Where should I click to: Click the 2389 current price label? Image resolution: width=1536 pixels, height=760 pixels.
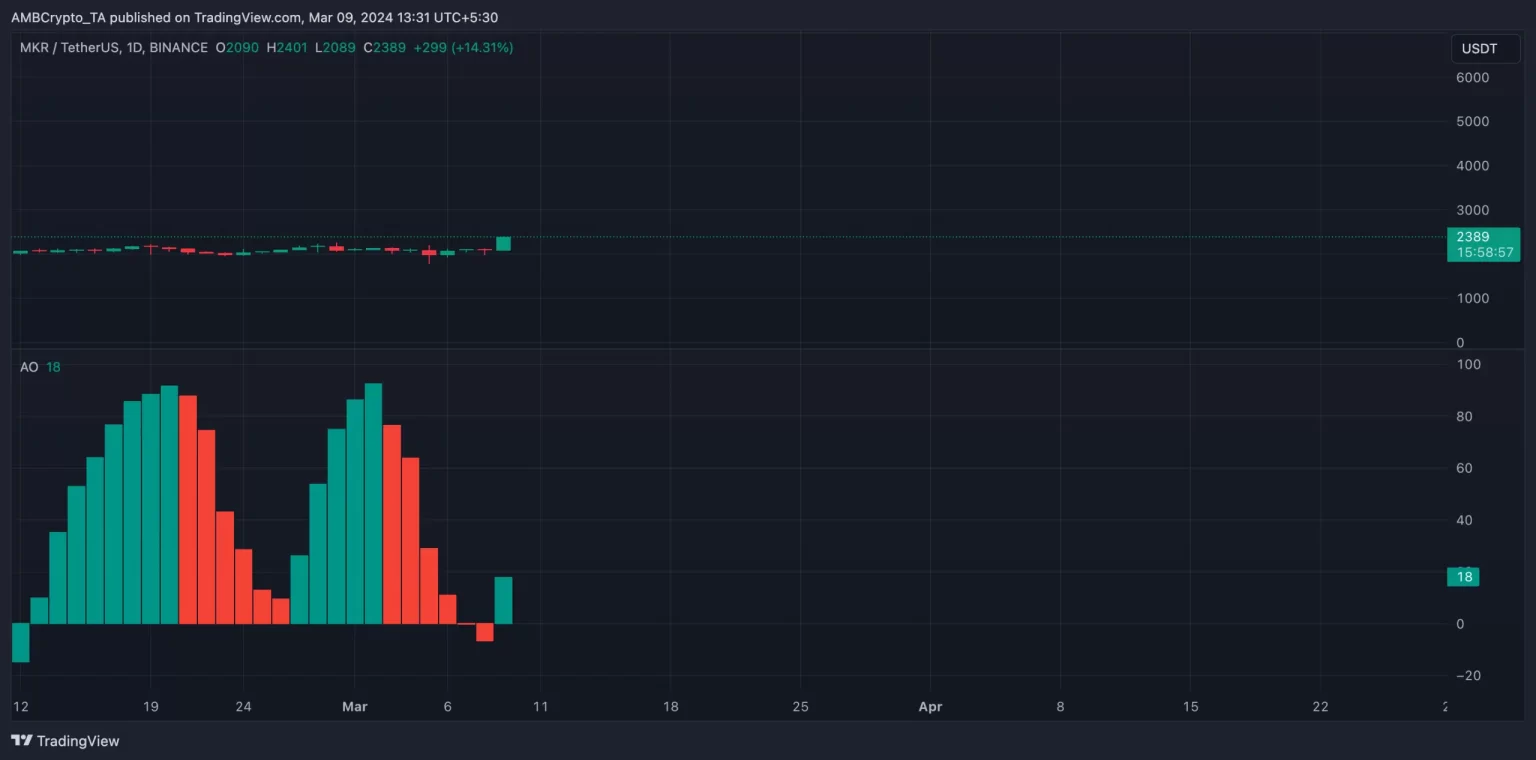pyautogui.click(x=1473, y=237)
